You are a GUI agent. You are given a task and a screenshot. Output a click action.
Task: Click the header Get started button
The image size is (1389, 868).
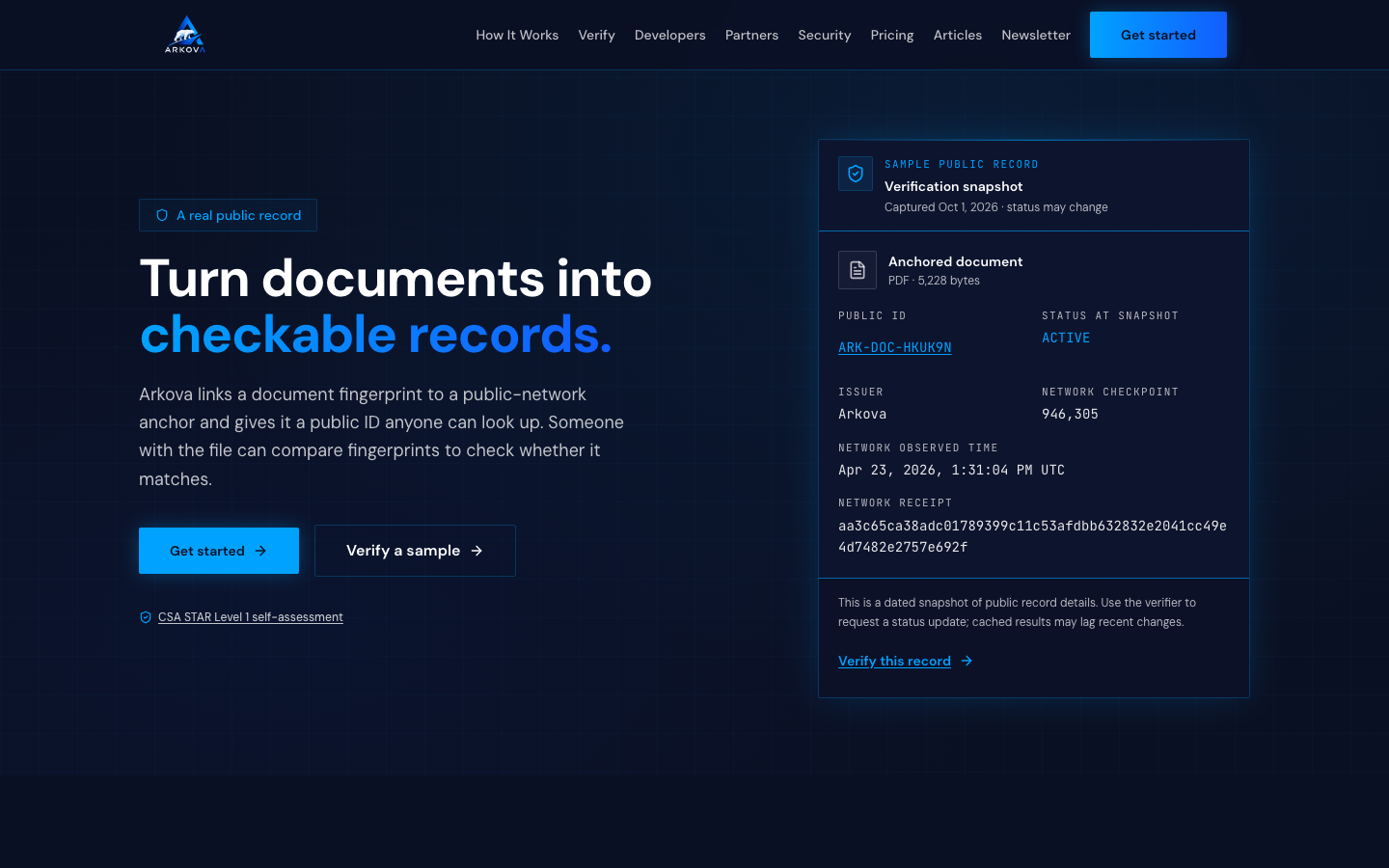coord(1158,35)
